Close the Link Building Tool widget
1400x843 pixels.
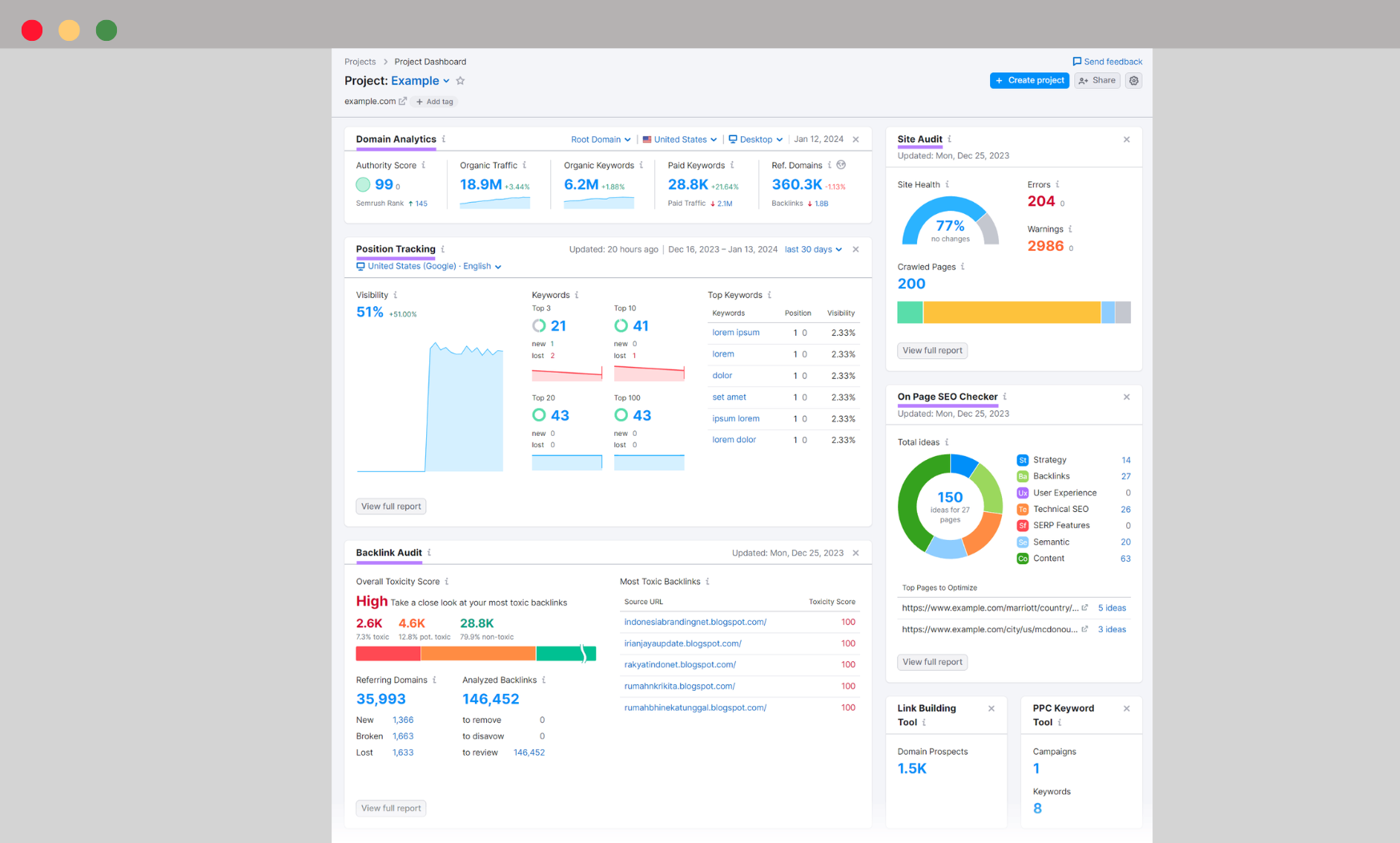click(991, 708)
